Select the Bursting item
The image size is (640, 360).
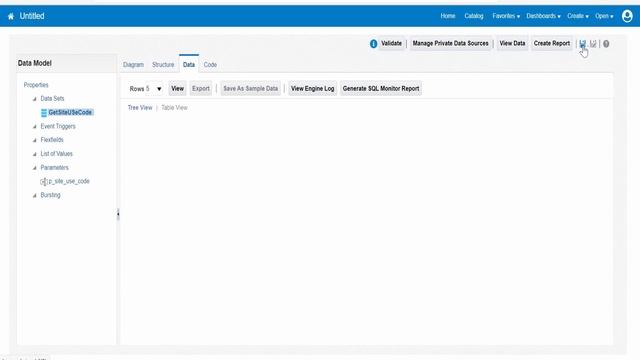click(x=50, y=195)
